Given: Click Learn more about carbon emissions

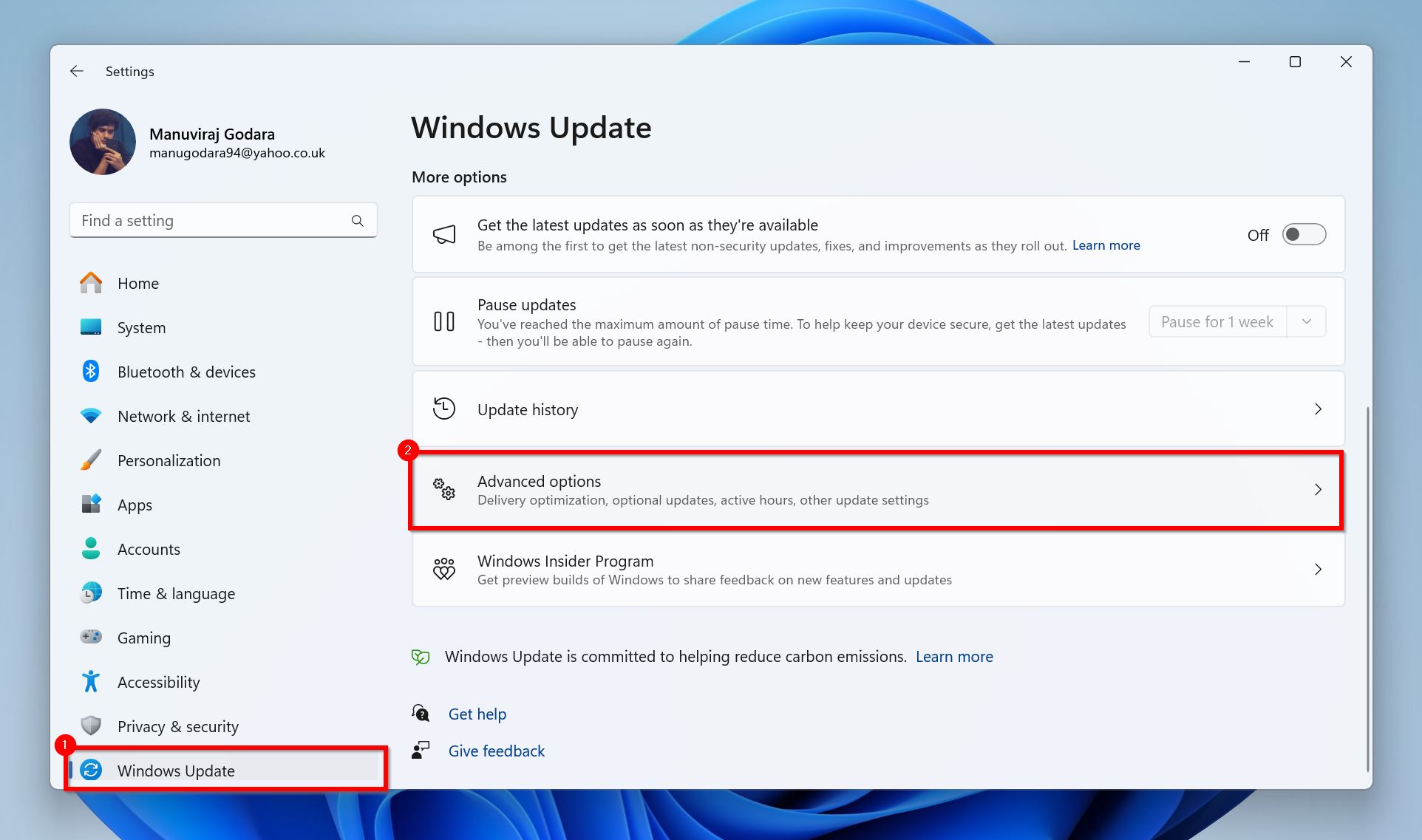Looking at the screenshot, I should pos(954,657).
